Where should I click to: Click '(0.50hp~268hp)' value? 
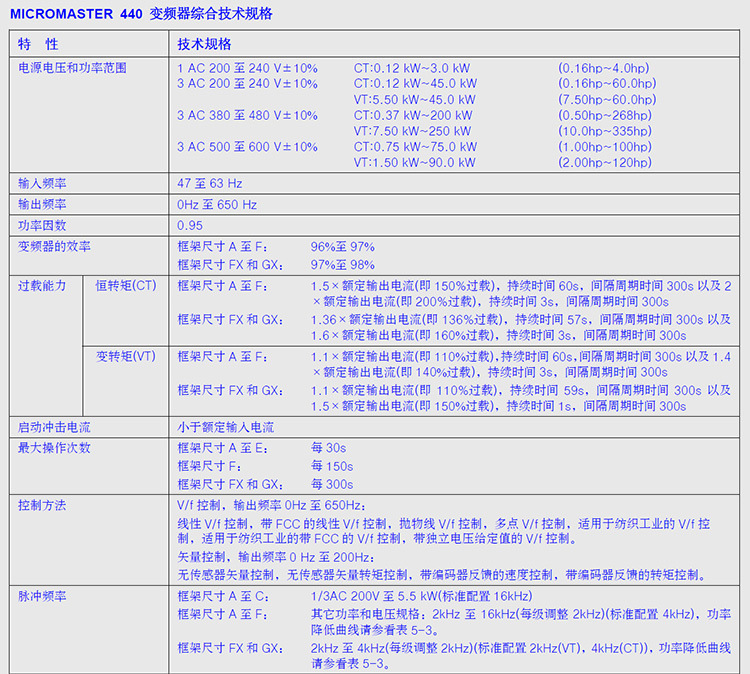(605, 115)
